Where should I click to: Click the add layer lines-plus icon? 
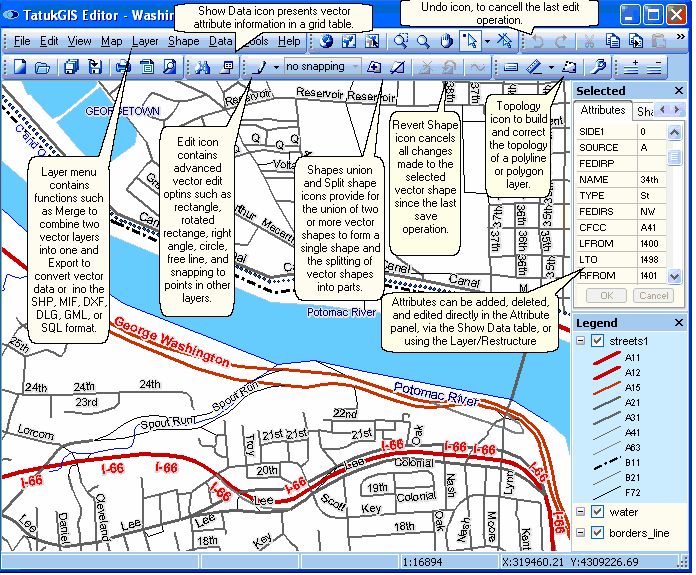(631, 67)
